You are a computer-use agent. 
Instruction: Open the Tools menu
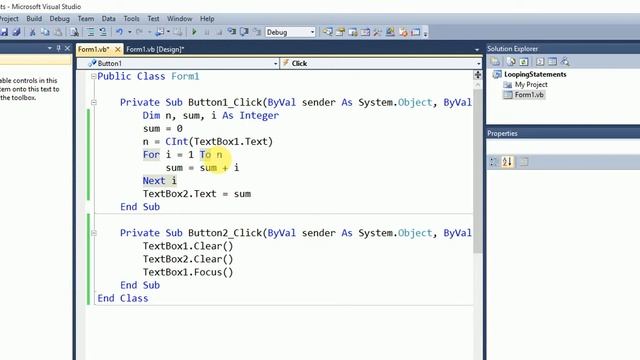click(131, 19)
